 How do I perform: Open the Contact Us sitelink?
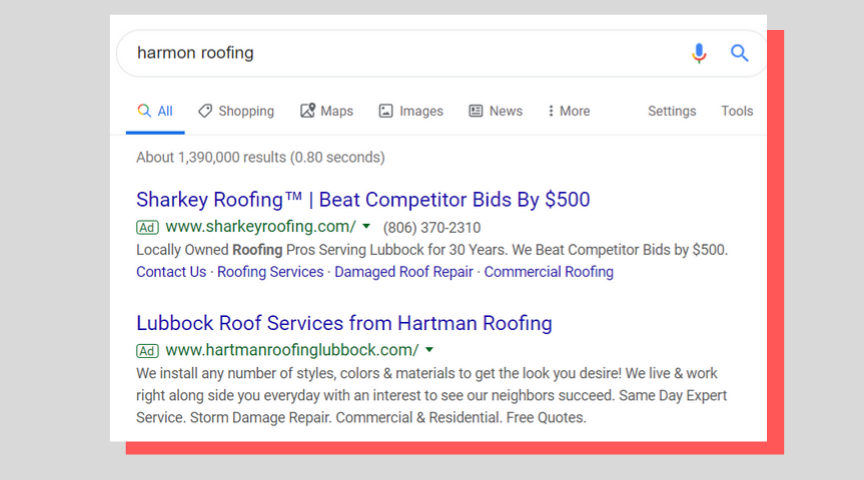click(171, 272)
